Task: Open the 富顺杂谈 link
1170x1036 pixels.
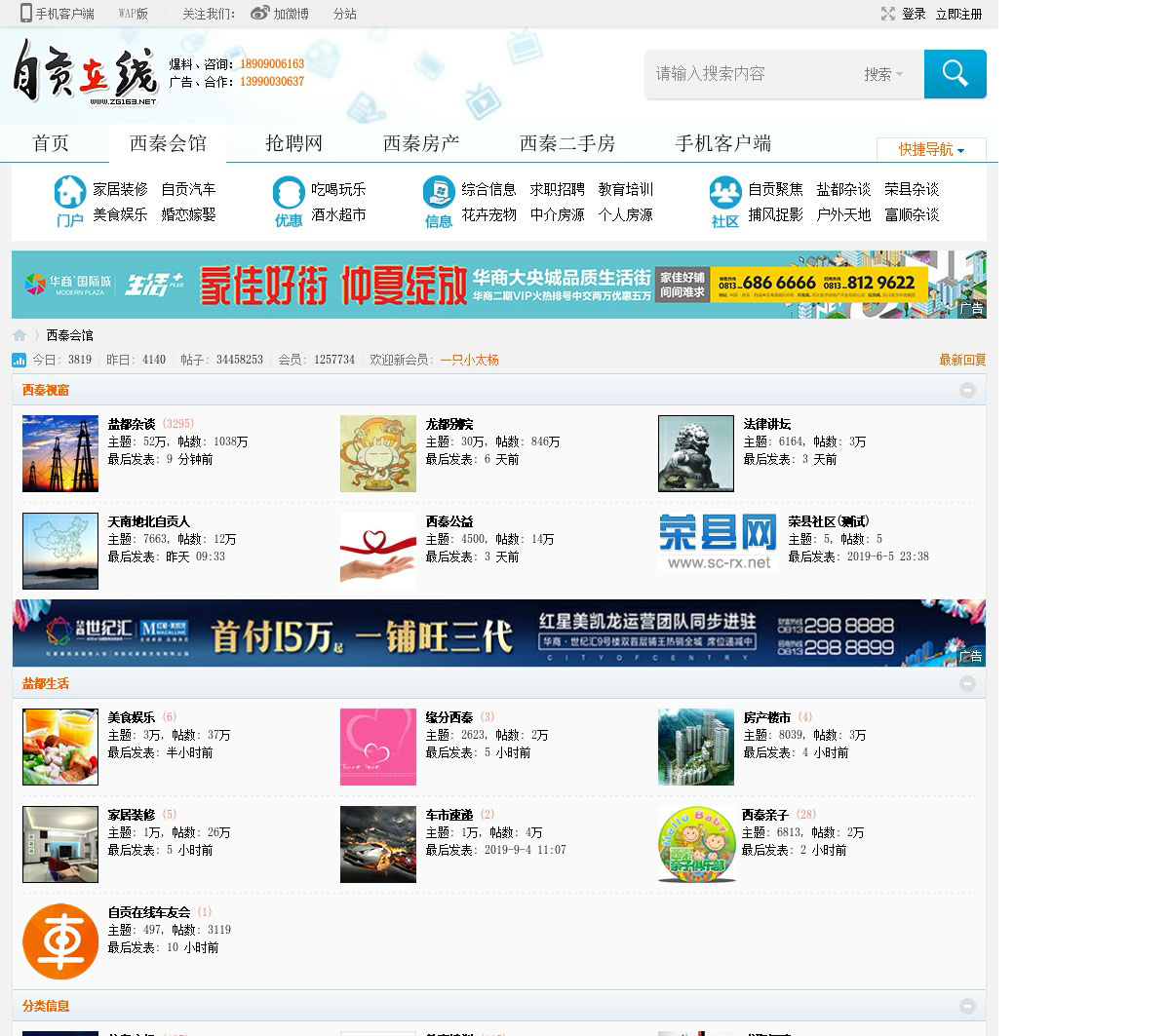Action: [x=912, y=214]
